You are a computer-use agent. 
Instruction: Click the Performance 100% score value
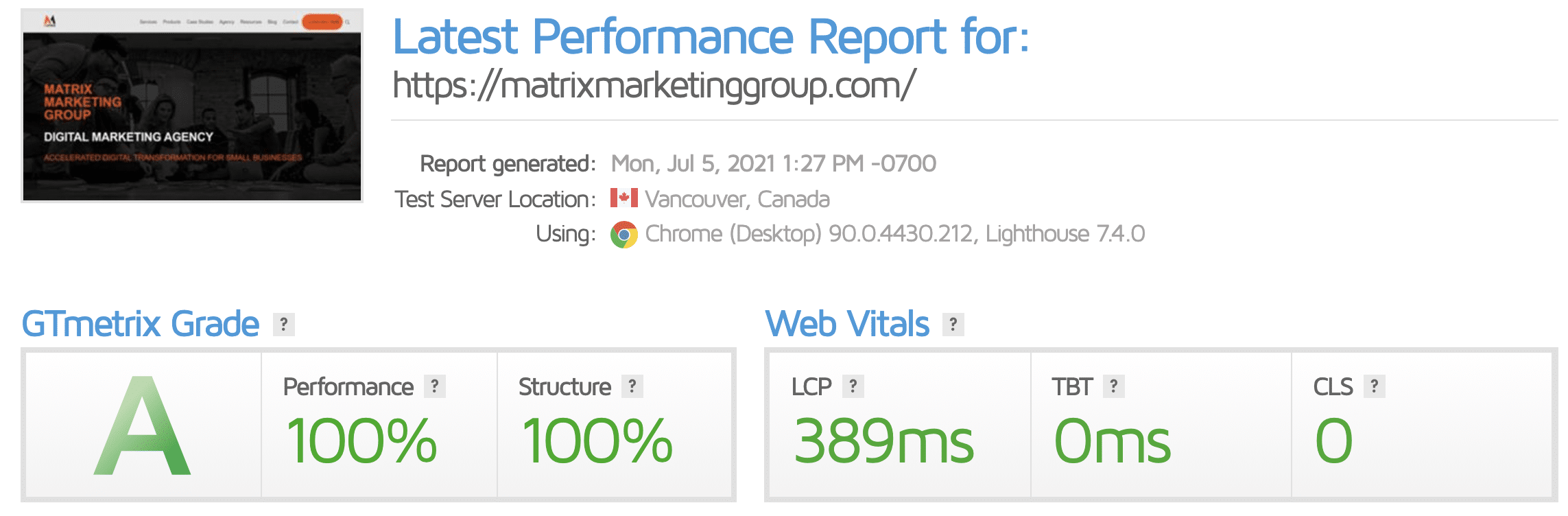tap(361, 441)
